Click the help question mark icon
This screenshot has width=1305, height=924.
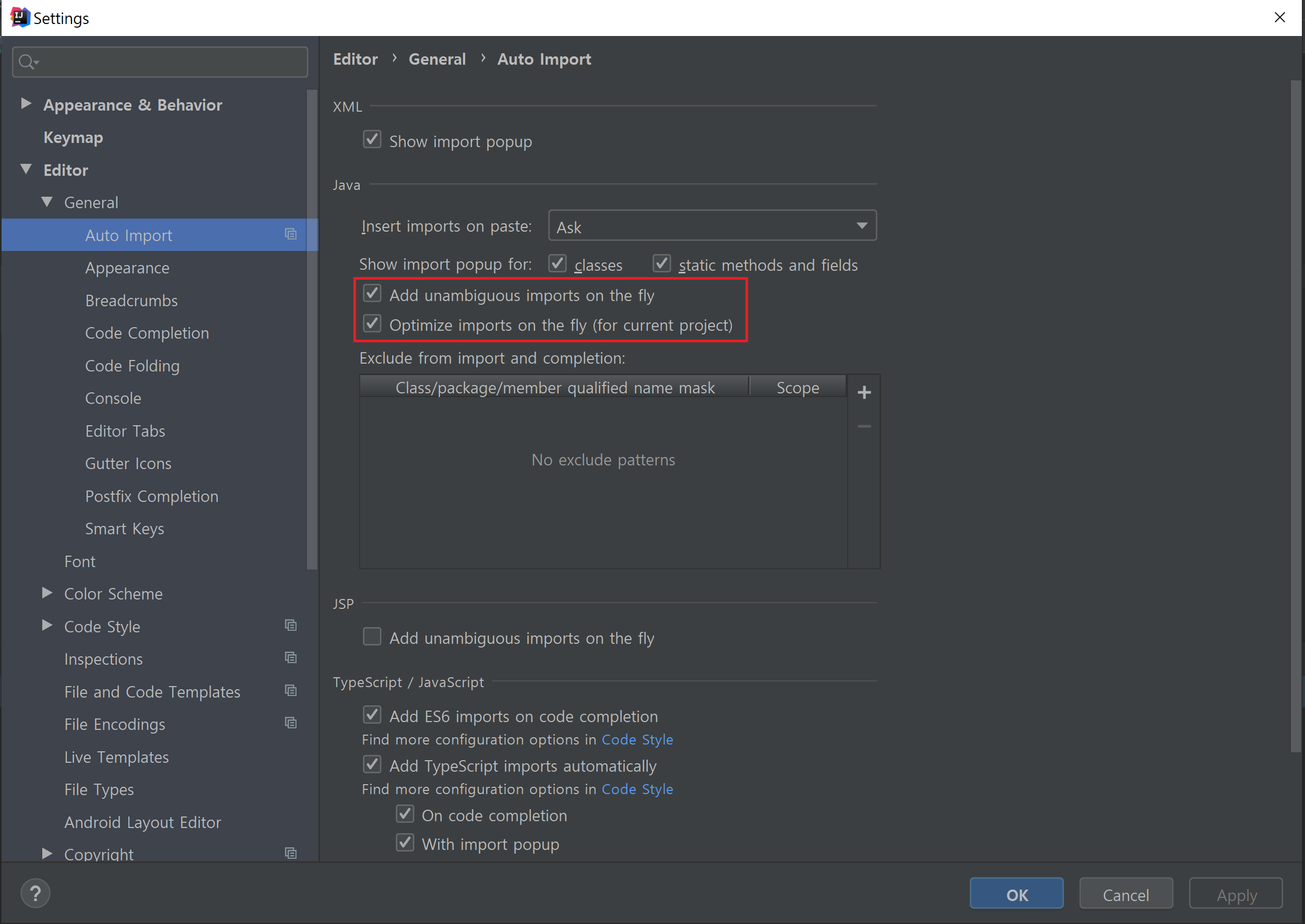35,893
